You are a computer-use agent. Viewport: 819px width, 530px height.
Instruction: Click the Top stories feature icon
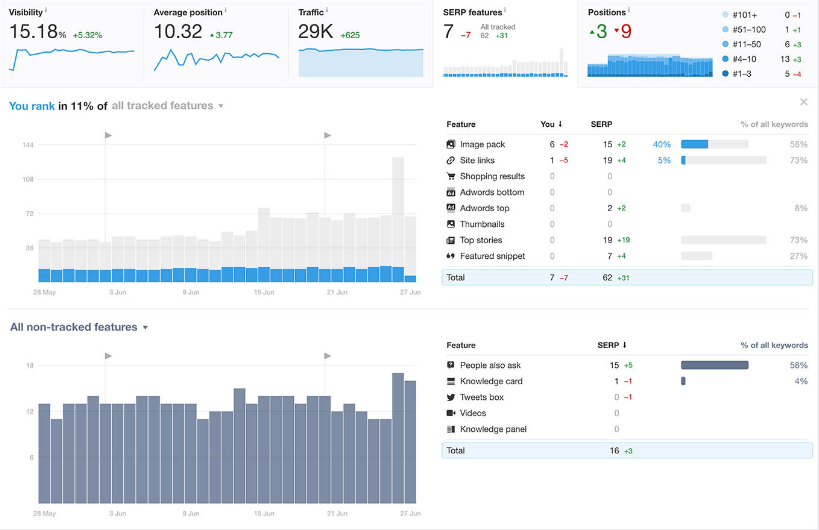pyautogui.click(x=451, y=240)
